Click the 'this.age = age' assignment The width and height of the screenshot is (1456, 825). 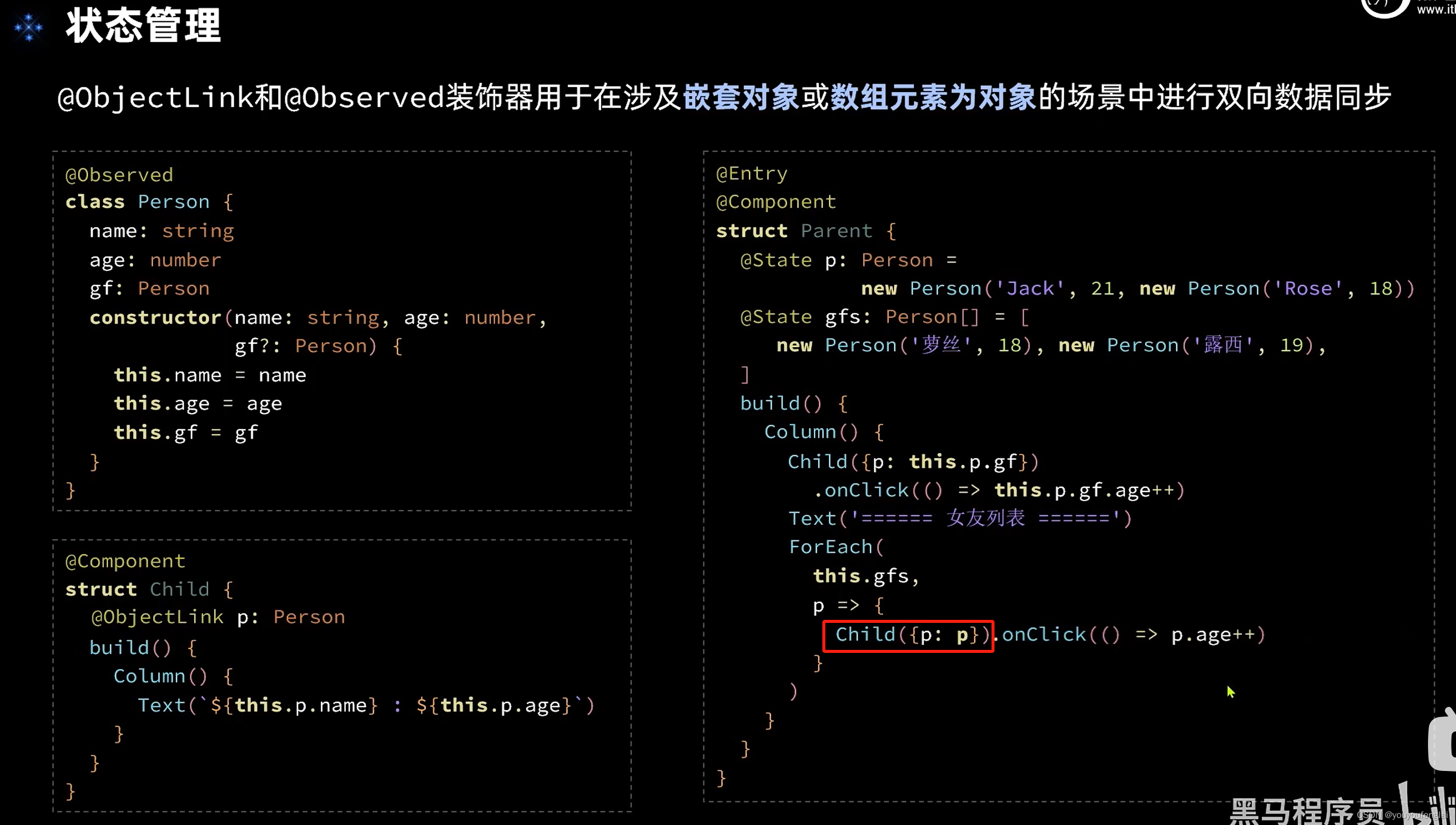click(x=198, y=404)
